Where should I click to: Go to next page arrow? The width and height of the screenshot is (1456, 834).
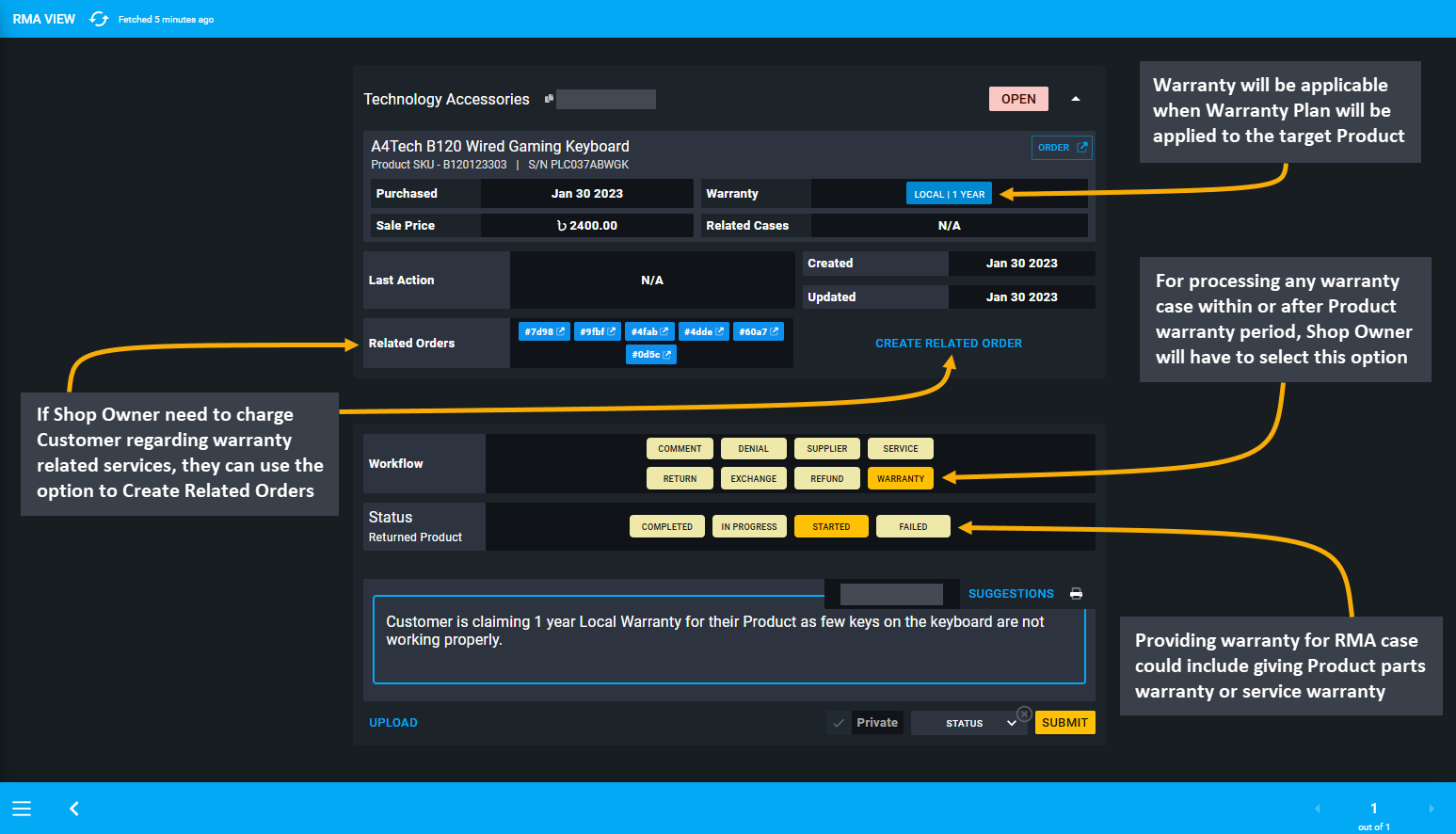(x=1432, y=809)
